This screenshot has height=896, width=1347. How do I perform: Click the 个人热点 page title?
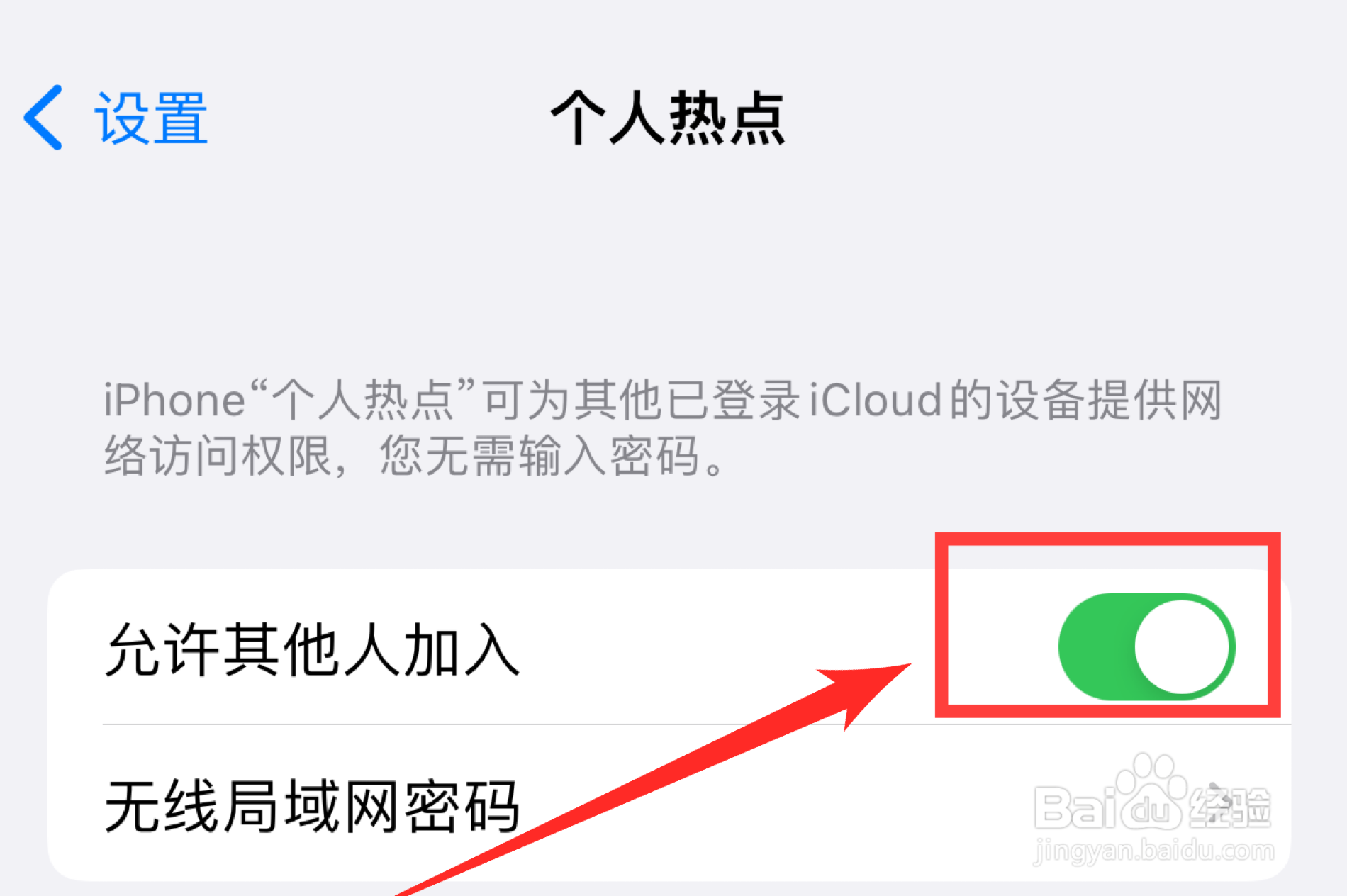coord(668,118)
